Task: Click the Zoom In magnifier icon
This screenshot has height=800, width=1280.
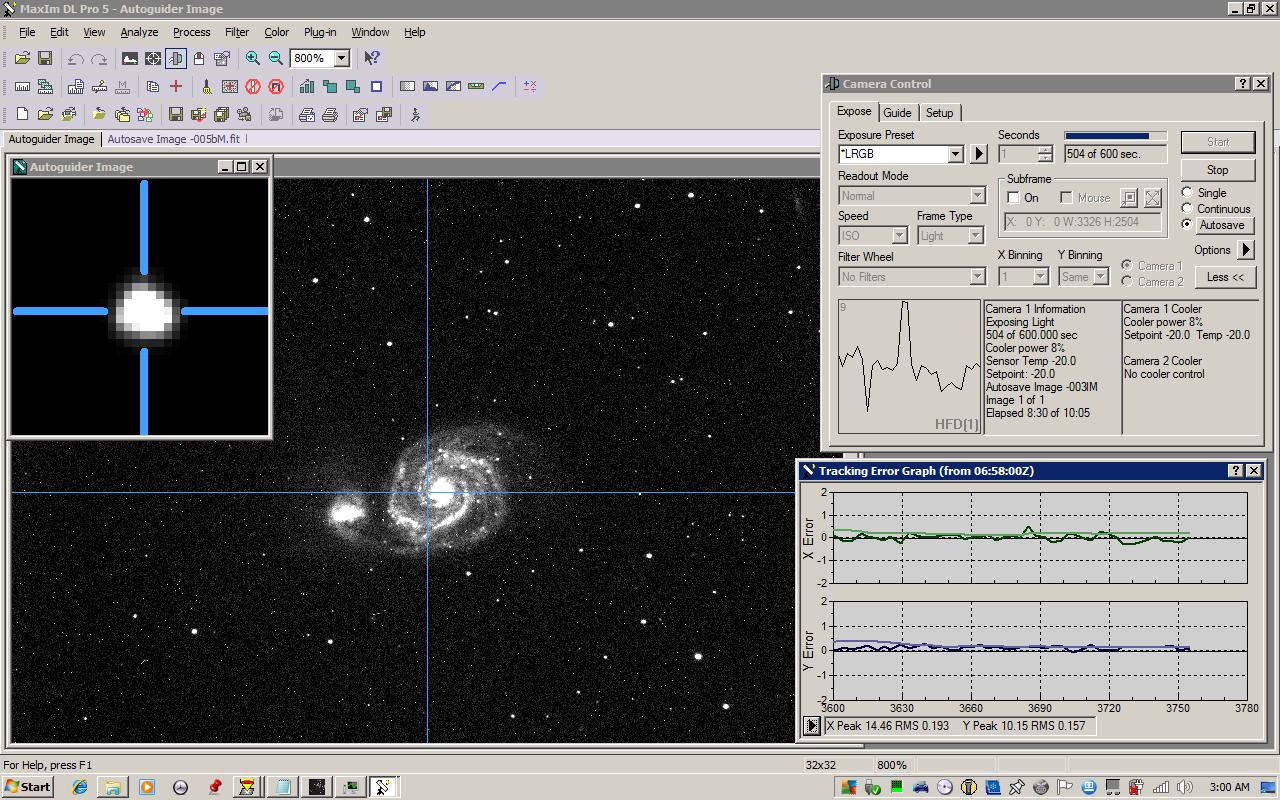Action: click(x=253, y=58)
